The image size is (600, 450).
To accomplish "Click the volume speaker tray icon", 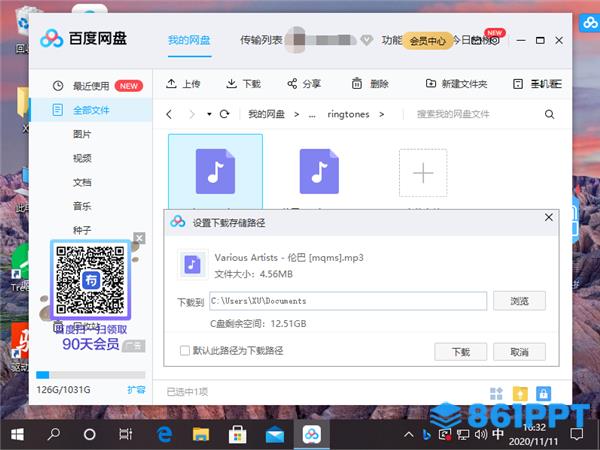I will [481, 434].
